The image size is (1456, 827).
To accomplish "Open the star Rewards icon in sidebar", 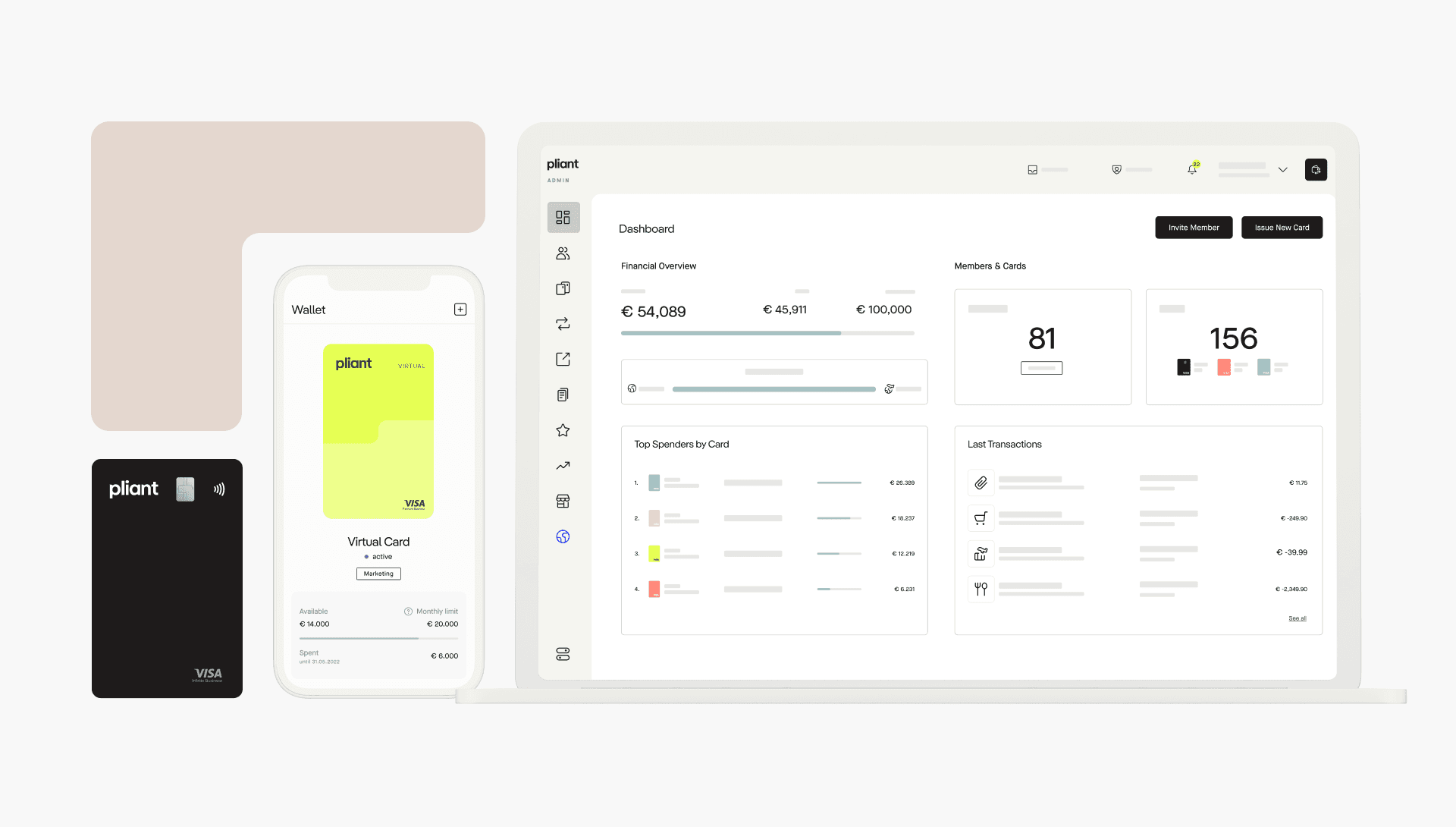I will (x=563, y=430).
